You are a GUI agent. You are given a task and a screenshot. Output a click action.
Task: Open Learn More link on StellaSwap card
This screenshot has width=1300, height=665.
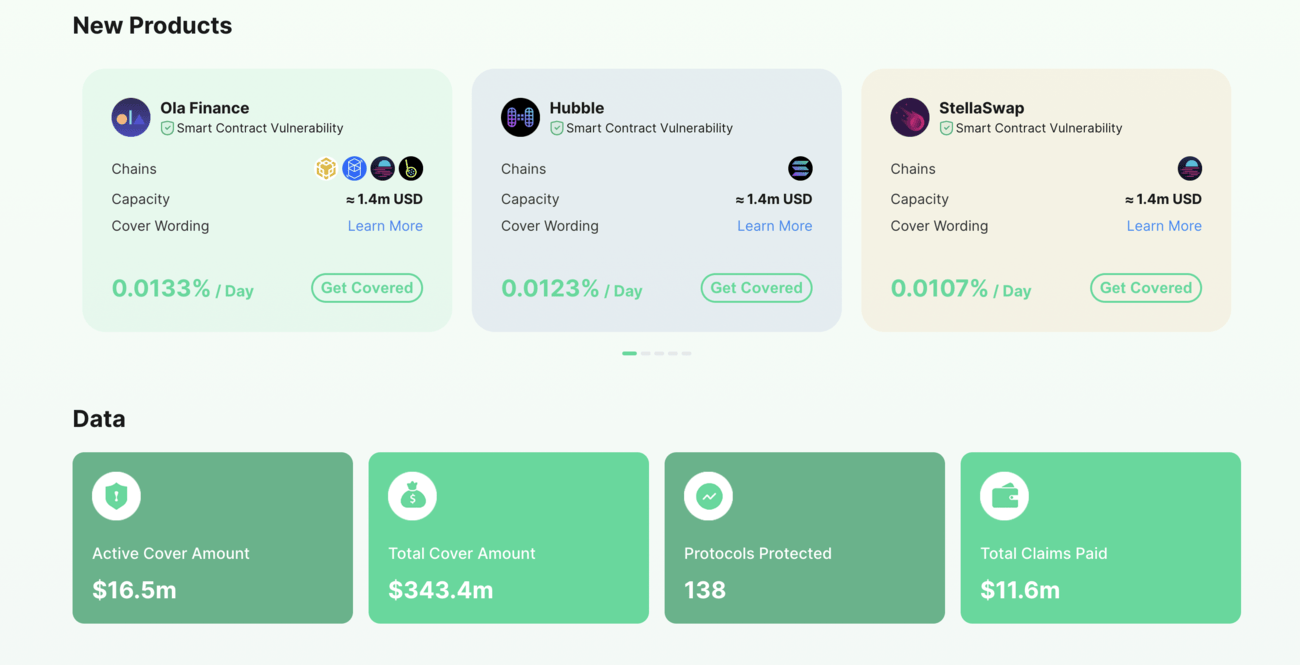(x=1164, y=226)
